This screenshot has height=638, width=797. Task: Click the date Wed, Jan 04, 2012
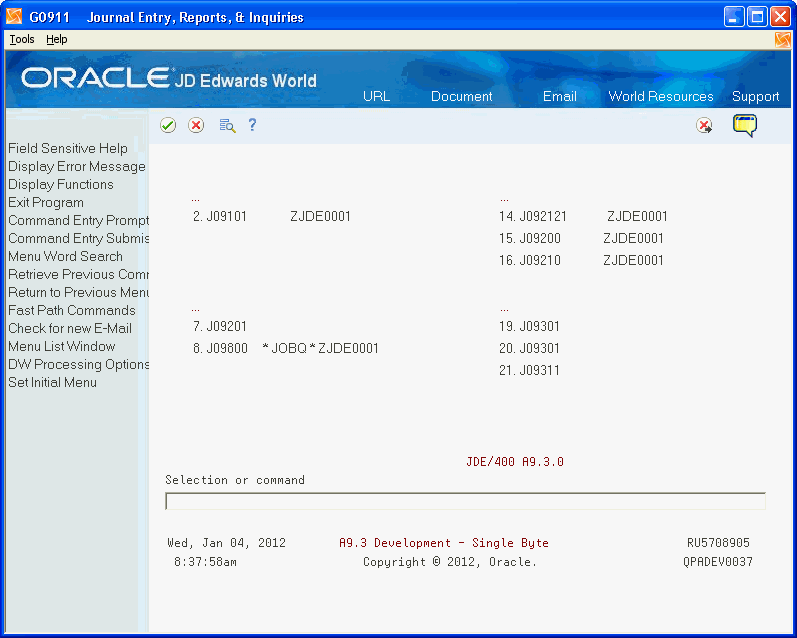226,543
